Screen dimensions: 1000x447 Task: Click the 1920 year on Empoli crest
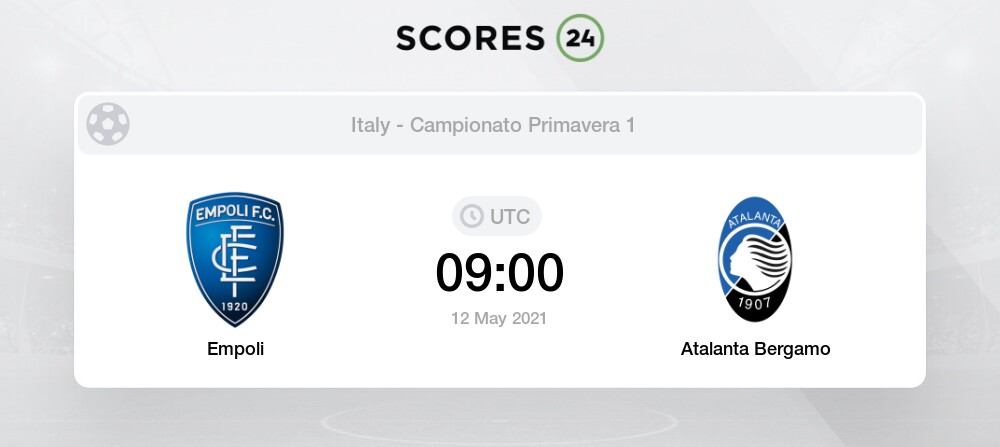pos(235,306)
